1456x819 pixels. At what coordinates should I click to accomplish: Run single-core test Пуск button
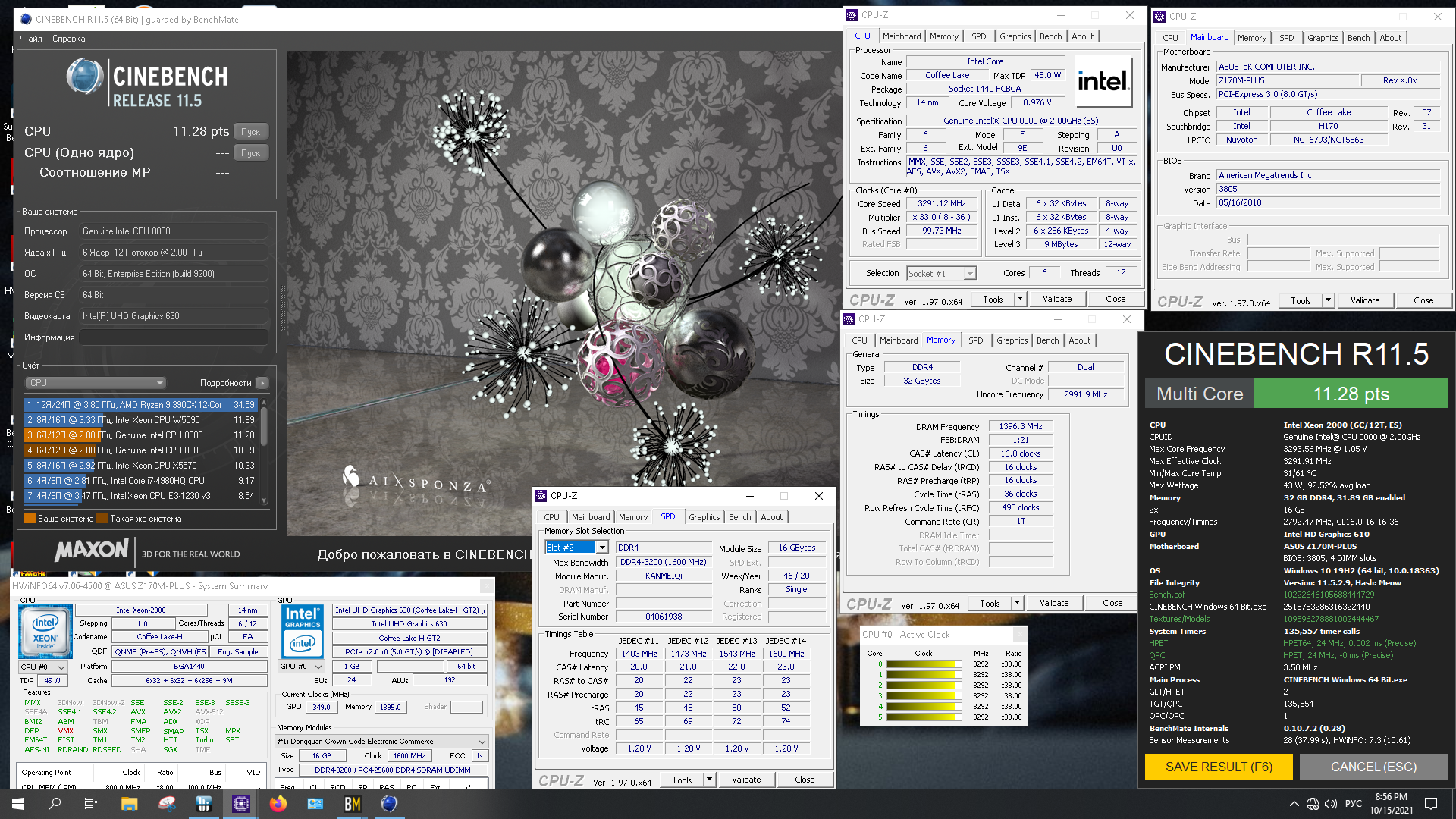coord(251,153)
